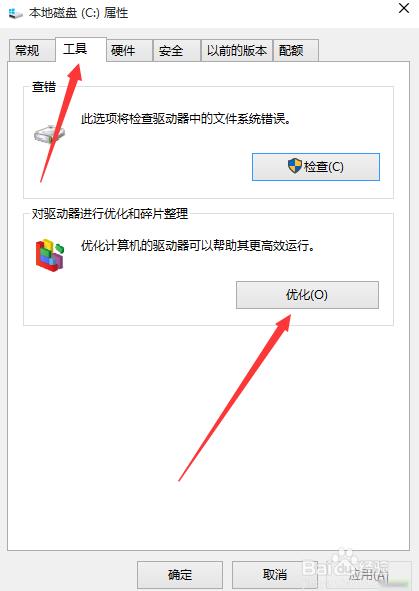
Task: Open the 以前的版本 tab
Action: click(x=237, y=50)
